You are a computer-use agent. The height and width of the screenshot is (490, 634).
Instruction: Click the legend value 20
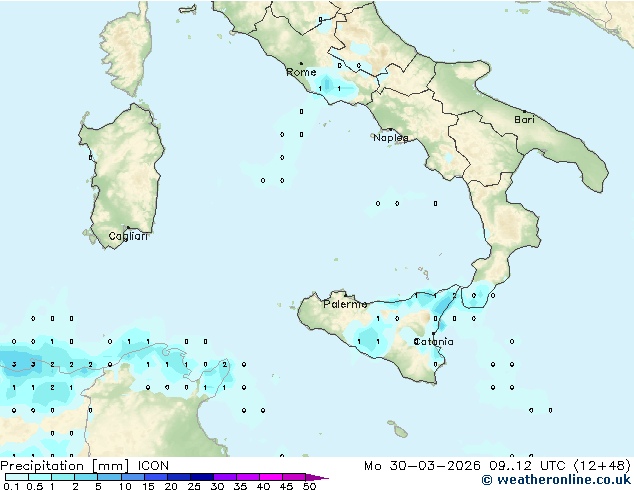tap(171, 486)
